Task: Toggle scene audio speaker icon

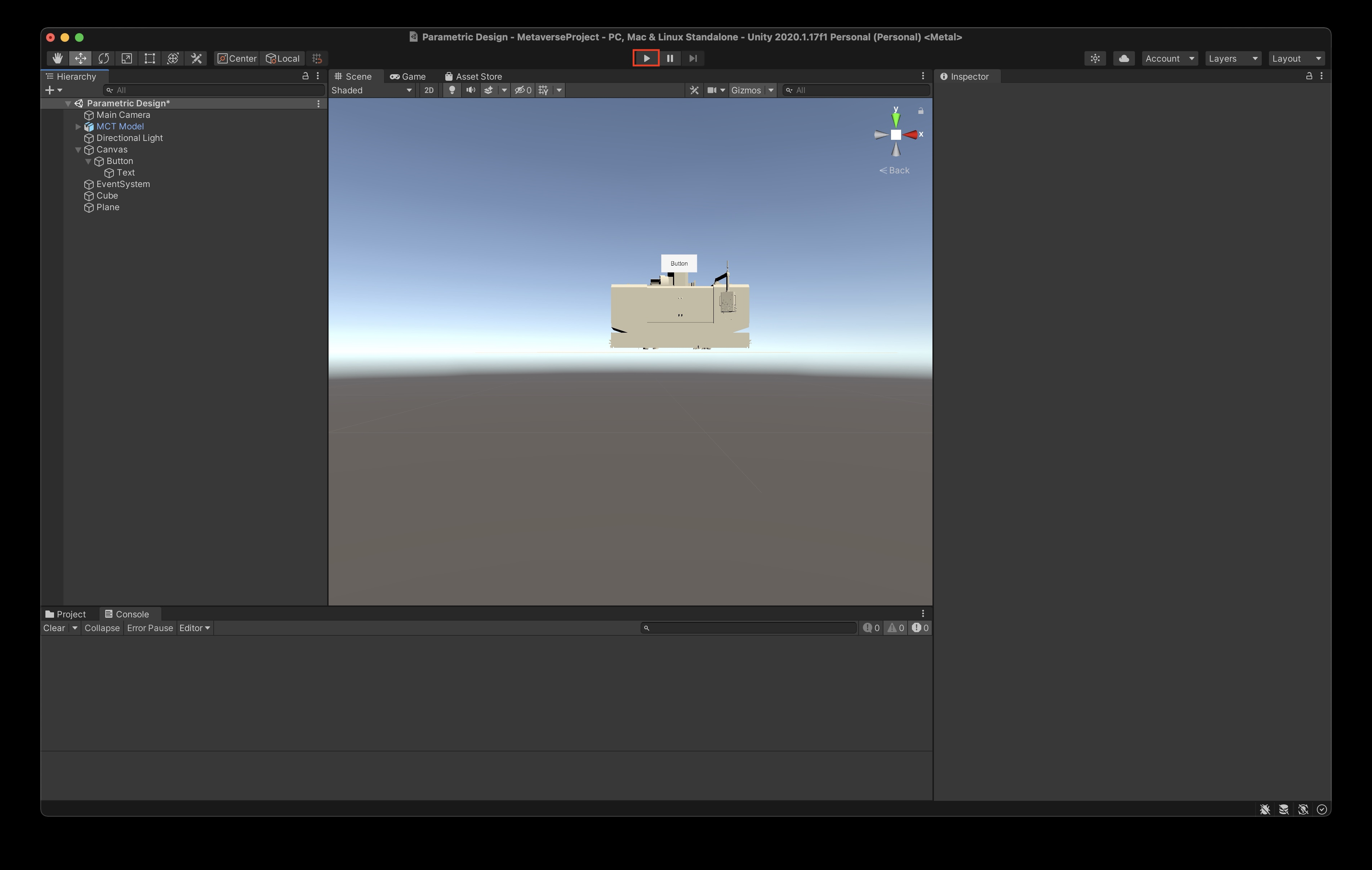Action: pyautogui.click(x=471, y=90)
